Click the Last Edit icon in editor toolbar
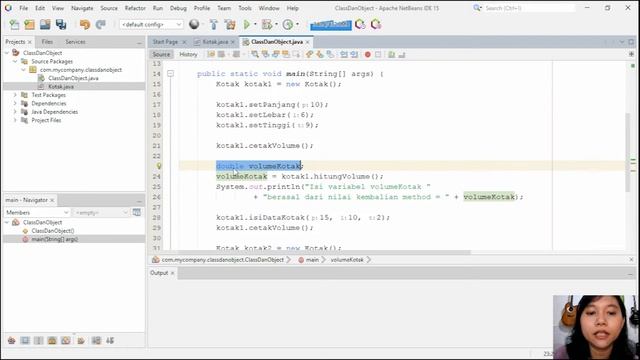Image resolution: width=640 pixels, height=360 pixels. click(211, 54)
